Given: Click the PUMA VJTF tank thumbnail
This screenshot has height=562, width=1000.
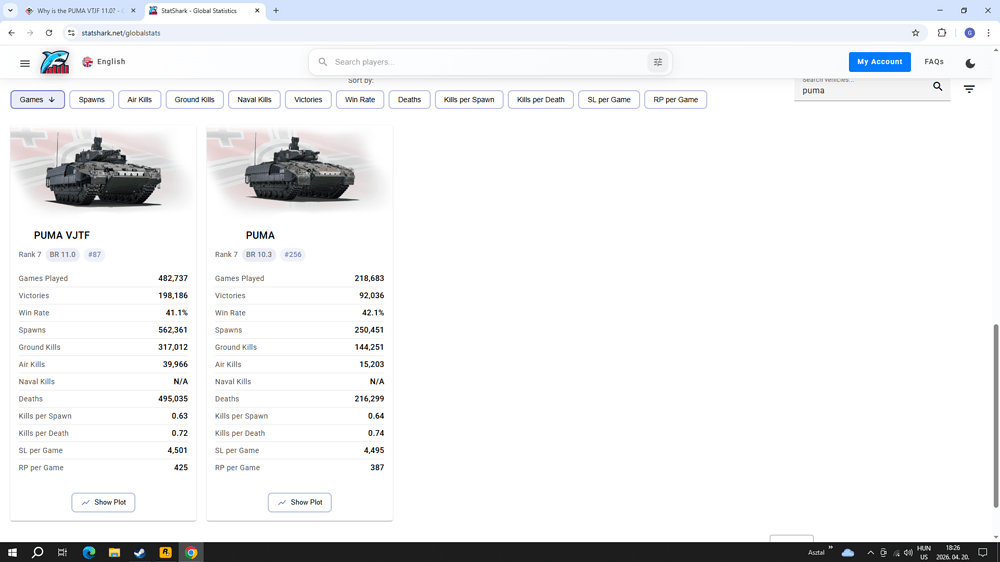Looking at the screenshot, I should (103, 172).
